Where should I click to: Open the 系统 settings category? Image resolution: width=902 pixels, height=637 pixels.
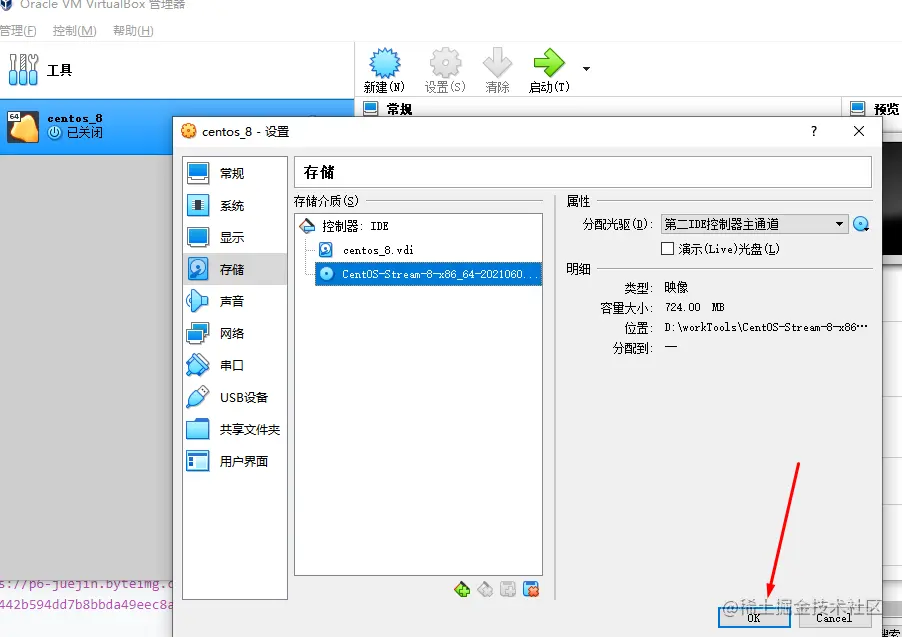[235, 205]
